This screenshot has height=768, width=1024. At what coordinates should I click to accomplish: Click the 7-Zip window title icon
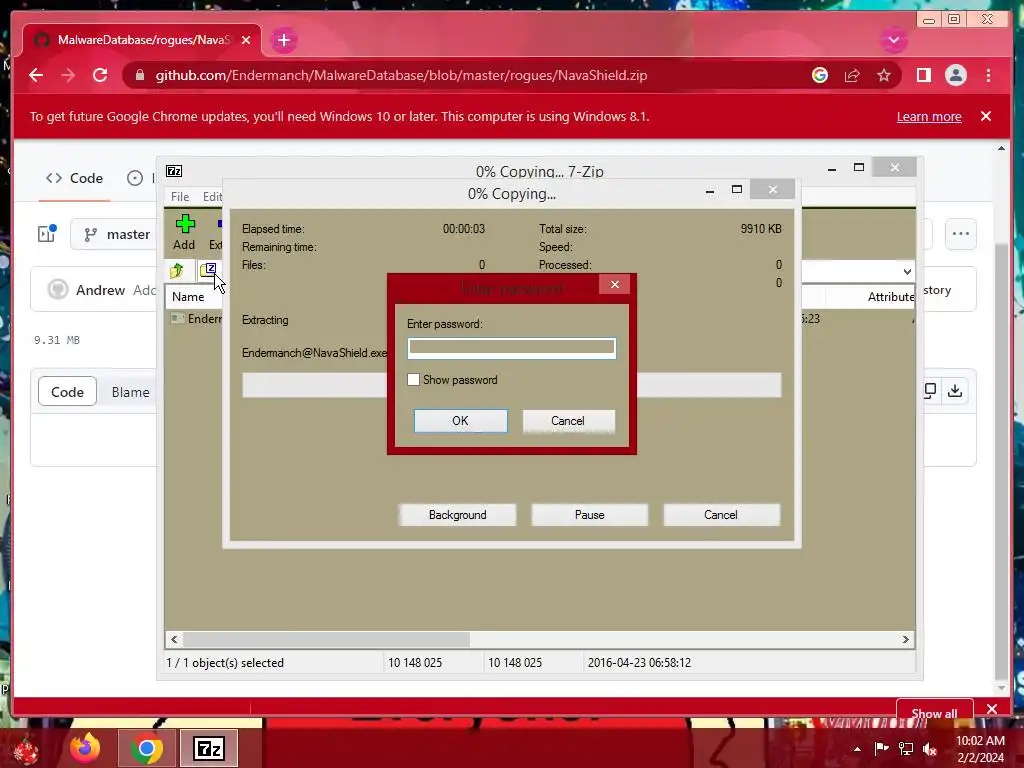pyautogui.click(x=174, y=171)
